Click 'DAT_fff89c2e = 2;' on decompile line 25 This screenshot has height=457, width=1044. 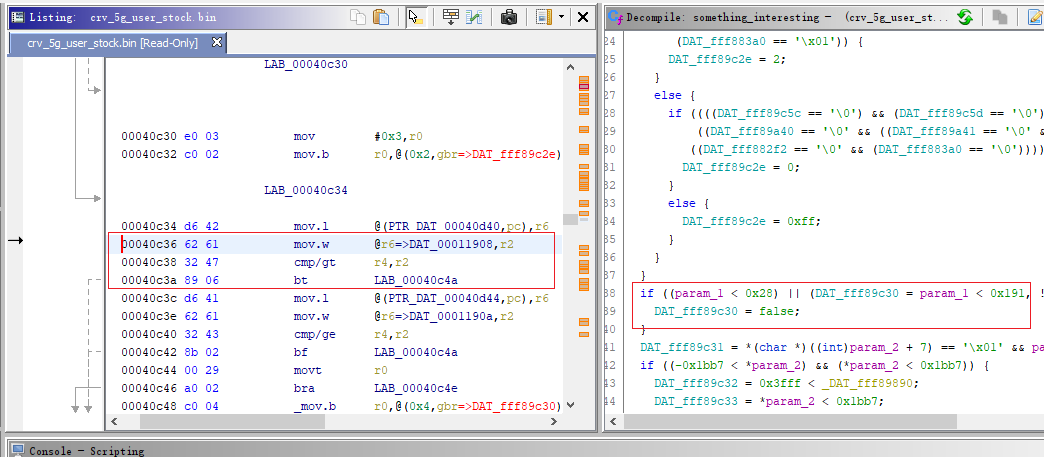(727, 59)
